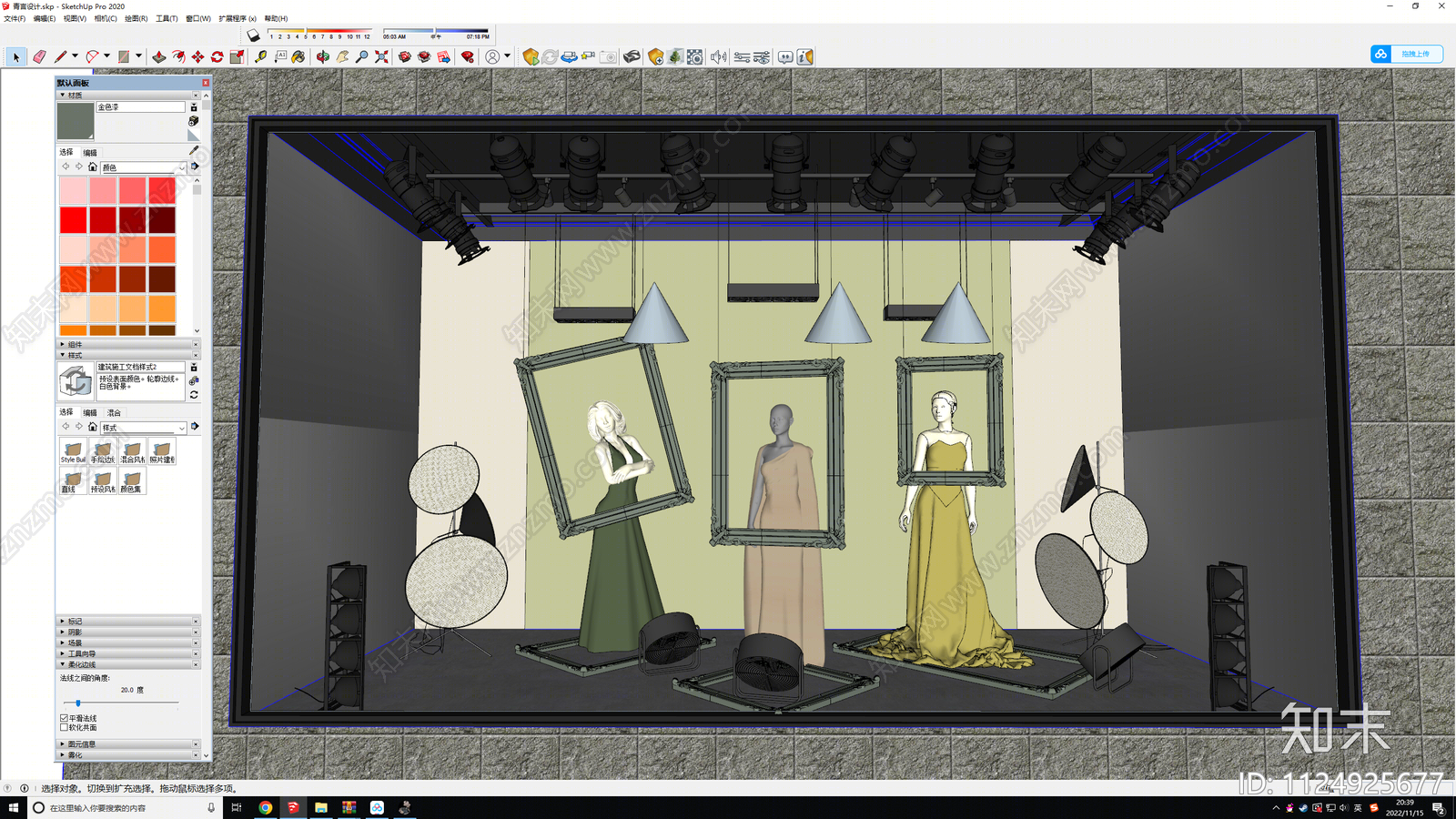The image size is (1456, 819).
Task: Pick the Scale tool
Action: click(237, 56)
